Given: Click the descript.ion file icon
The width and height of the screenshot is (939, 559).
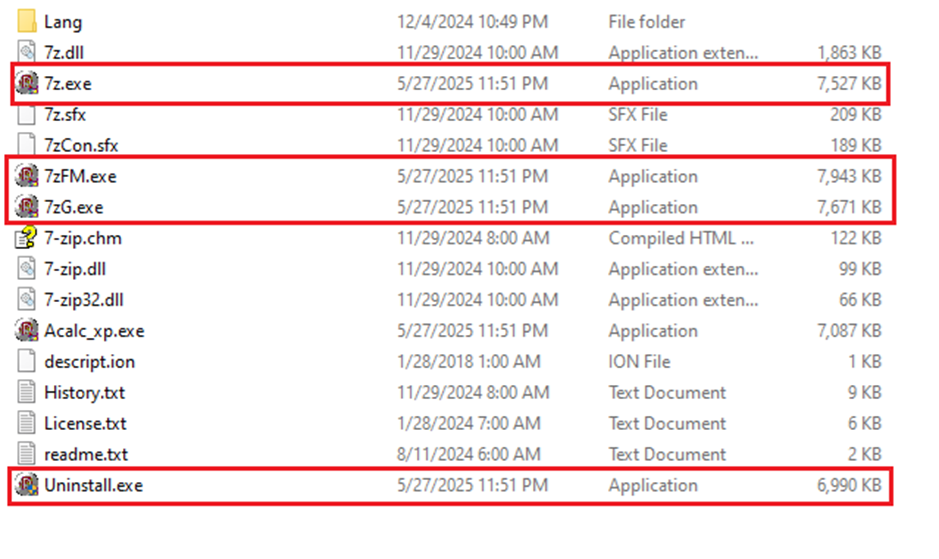Looking at the screenshot, I should (27, 361).
